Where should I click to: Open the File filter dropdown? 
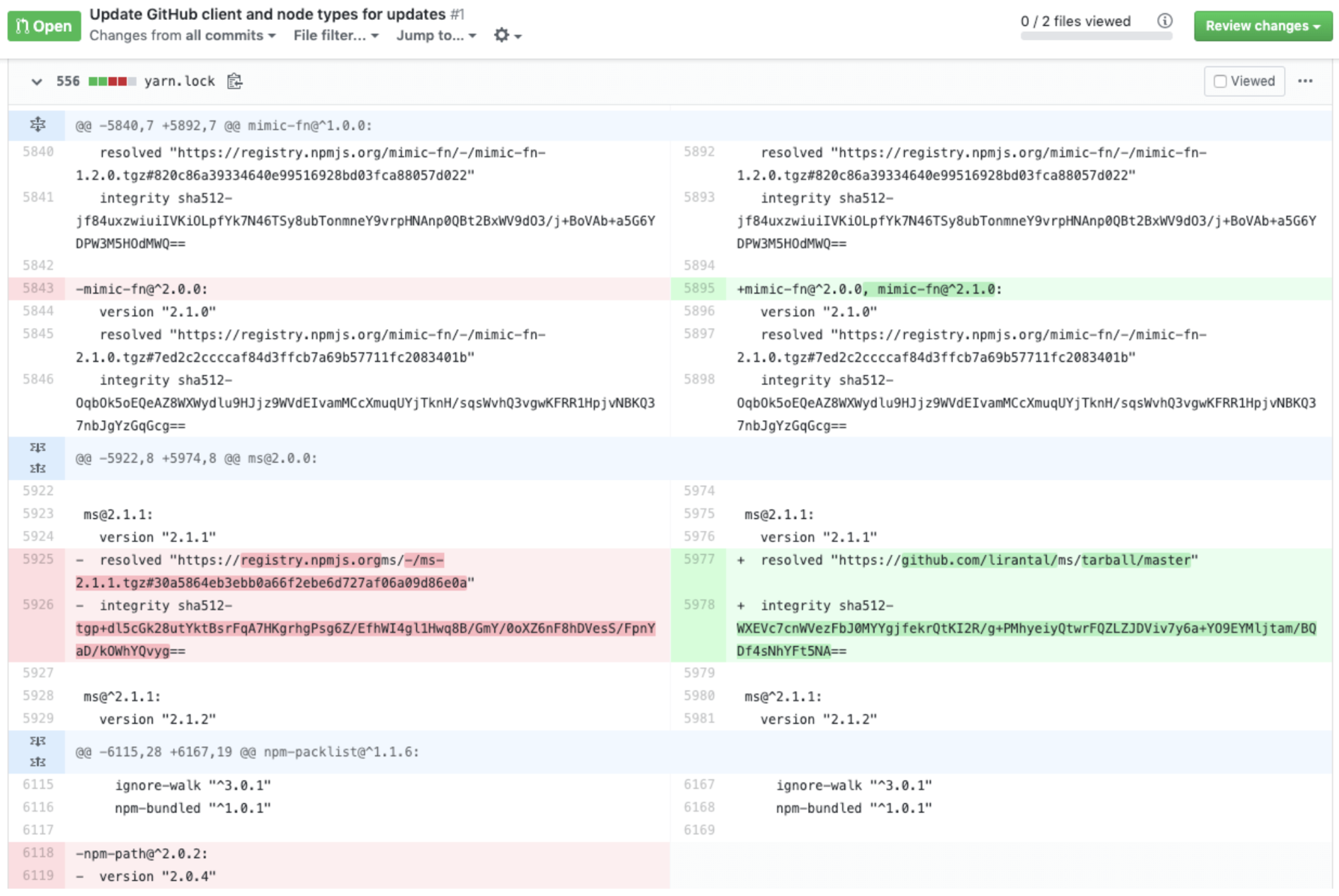coord(336,36)
